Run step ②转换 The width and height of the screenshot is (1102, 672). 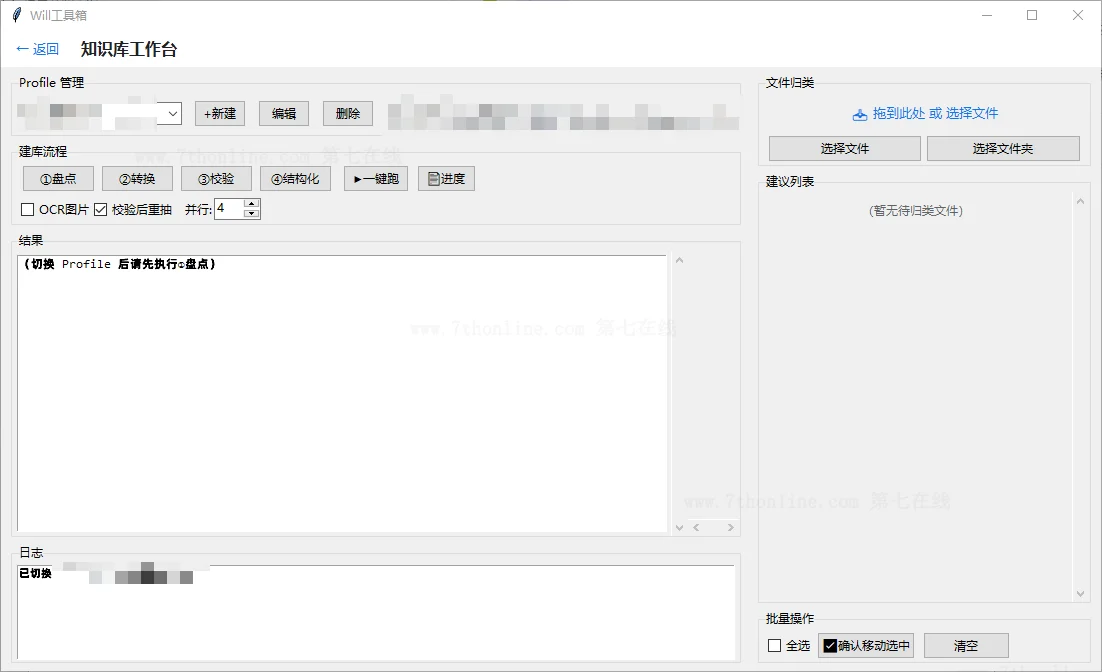coord(137,179)
